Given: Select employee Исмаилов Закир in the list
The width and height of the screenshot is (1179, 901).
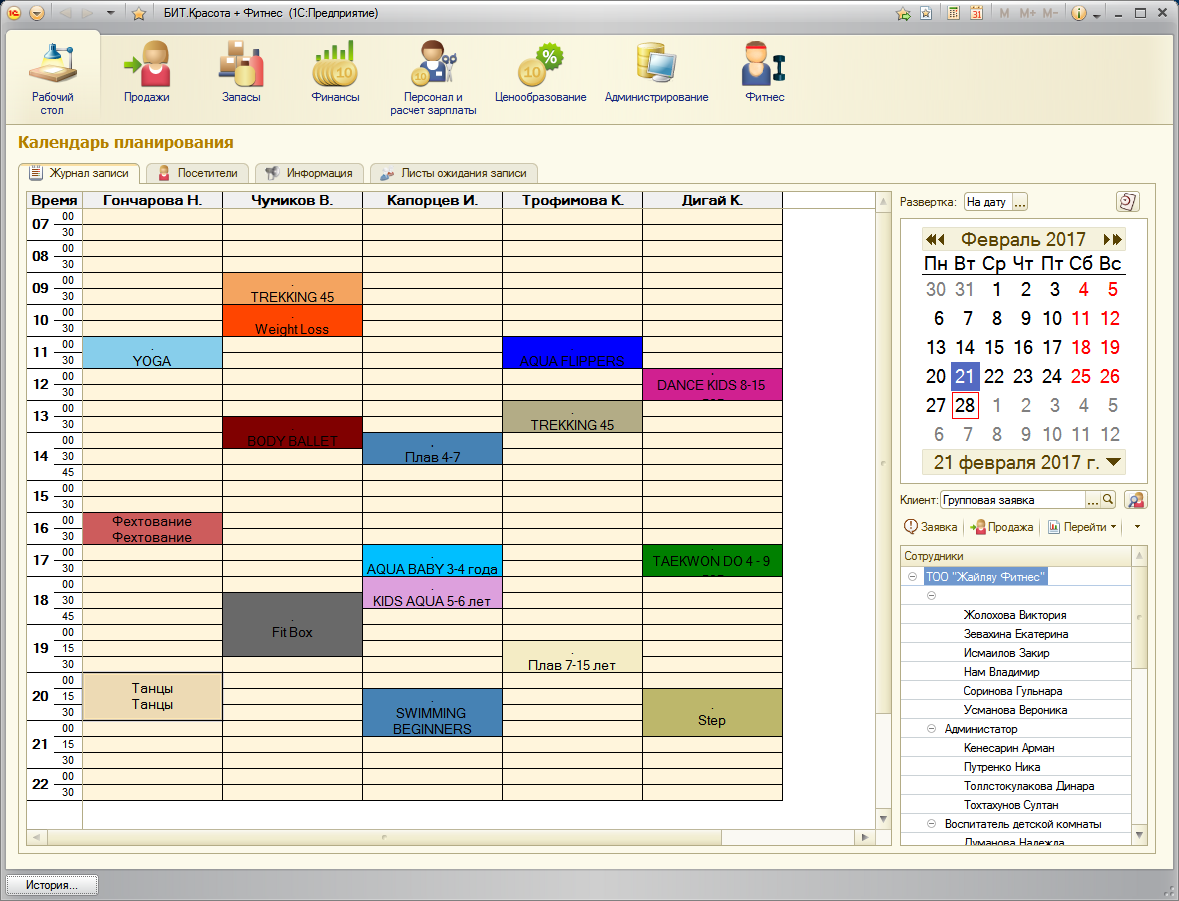Looking at the screenshot, I should pos(1006,653).
